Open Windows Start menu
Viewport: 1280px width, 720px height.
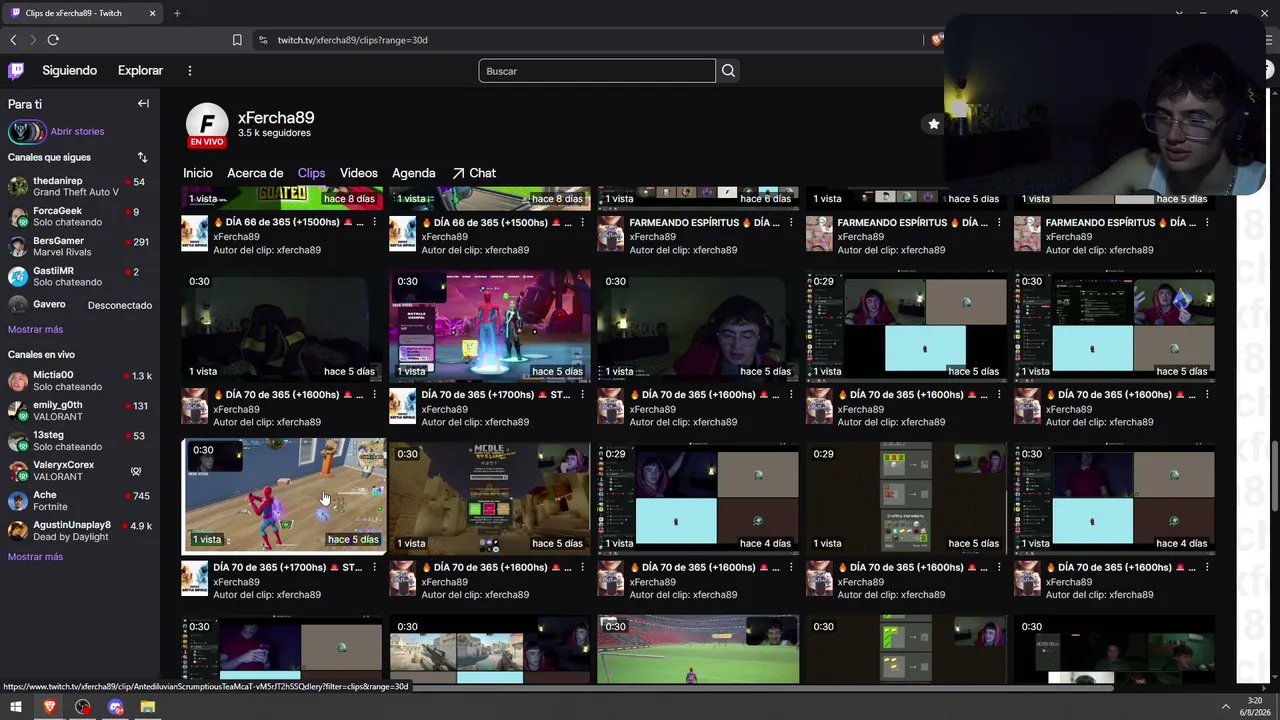(x=16, y=707)
